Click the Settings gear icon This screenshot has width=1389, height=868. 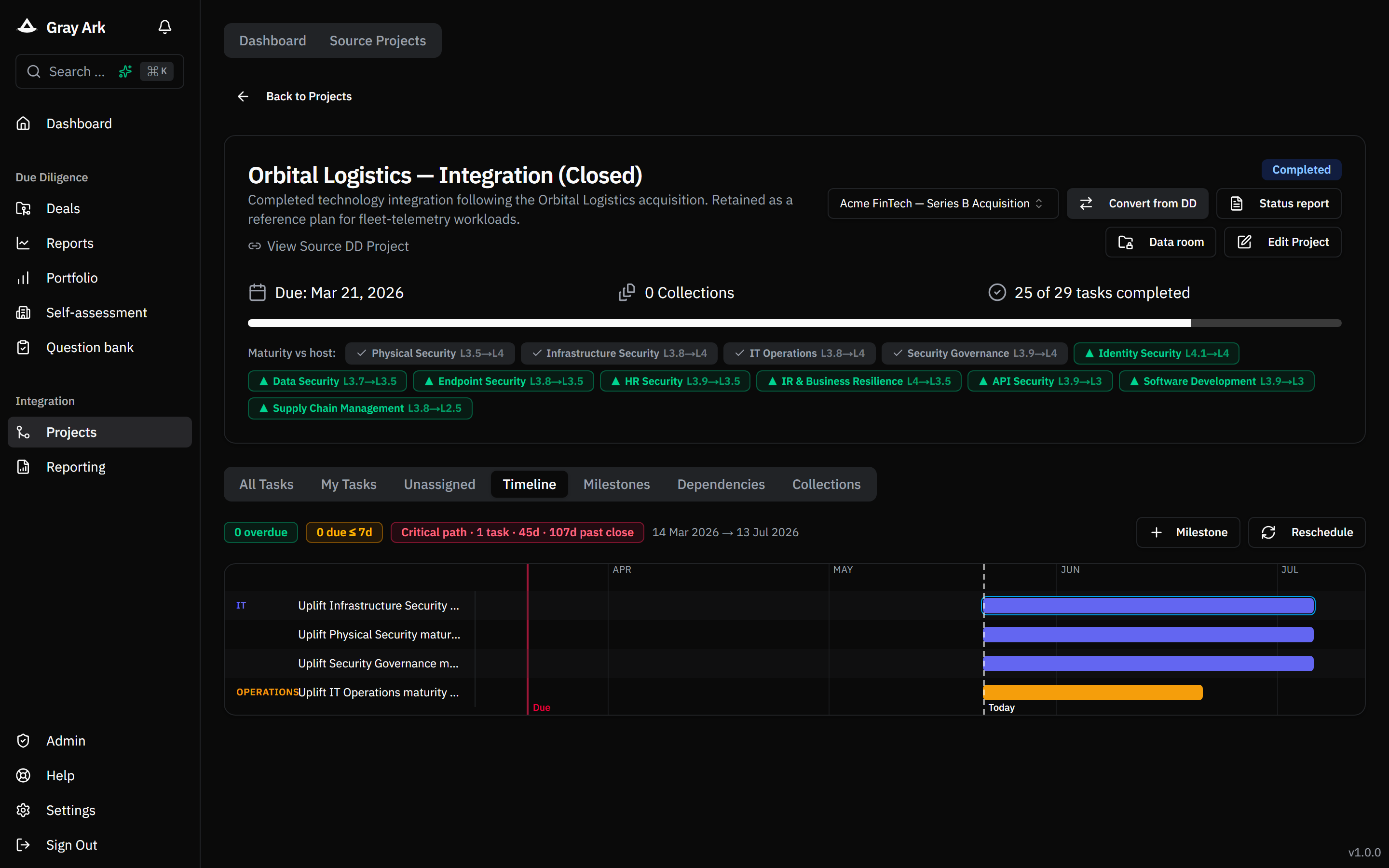click(23, 810)
